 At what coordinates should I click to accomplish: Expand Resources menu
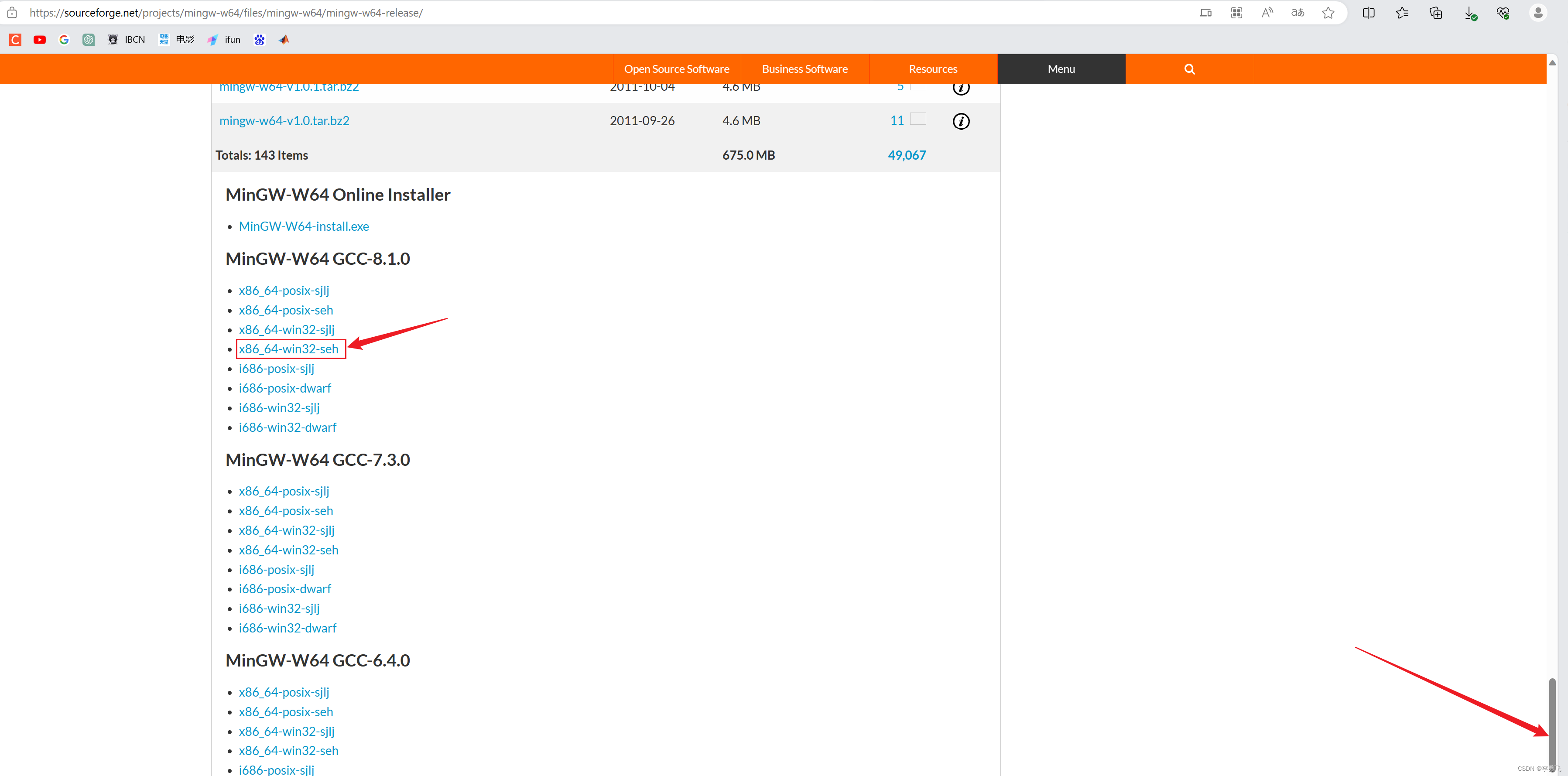(932, 69)
